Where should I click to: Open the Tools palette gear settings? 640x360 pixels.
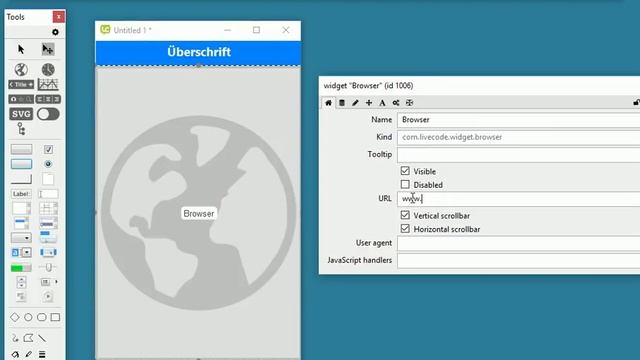(x=55, y=32)
